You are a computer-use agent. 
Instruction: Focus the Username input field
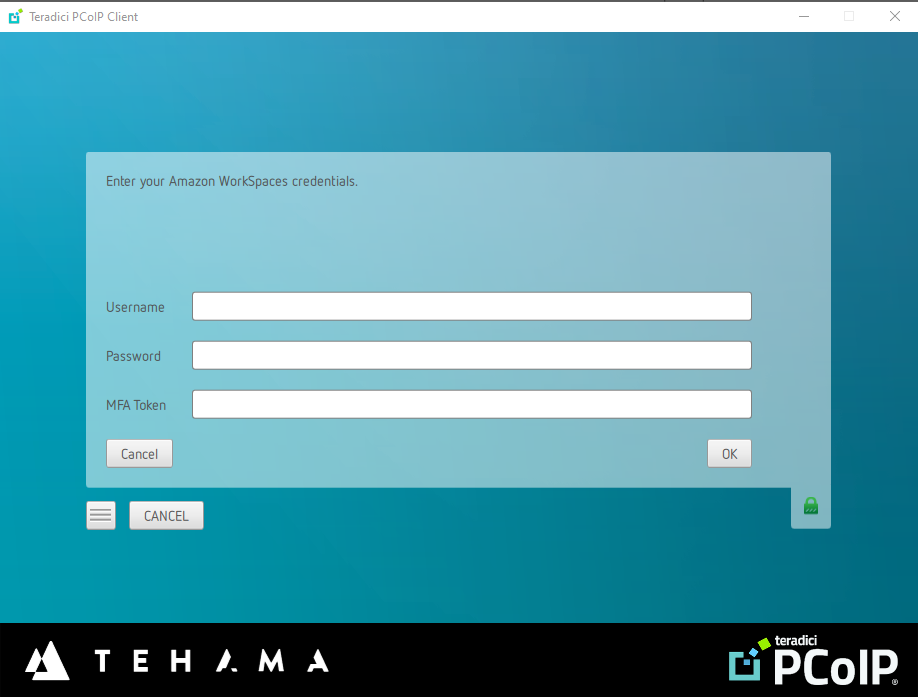coord(472,307)
